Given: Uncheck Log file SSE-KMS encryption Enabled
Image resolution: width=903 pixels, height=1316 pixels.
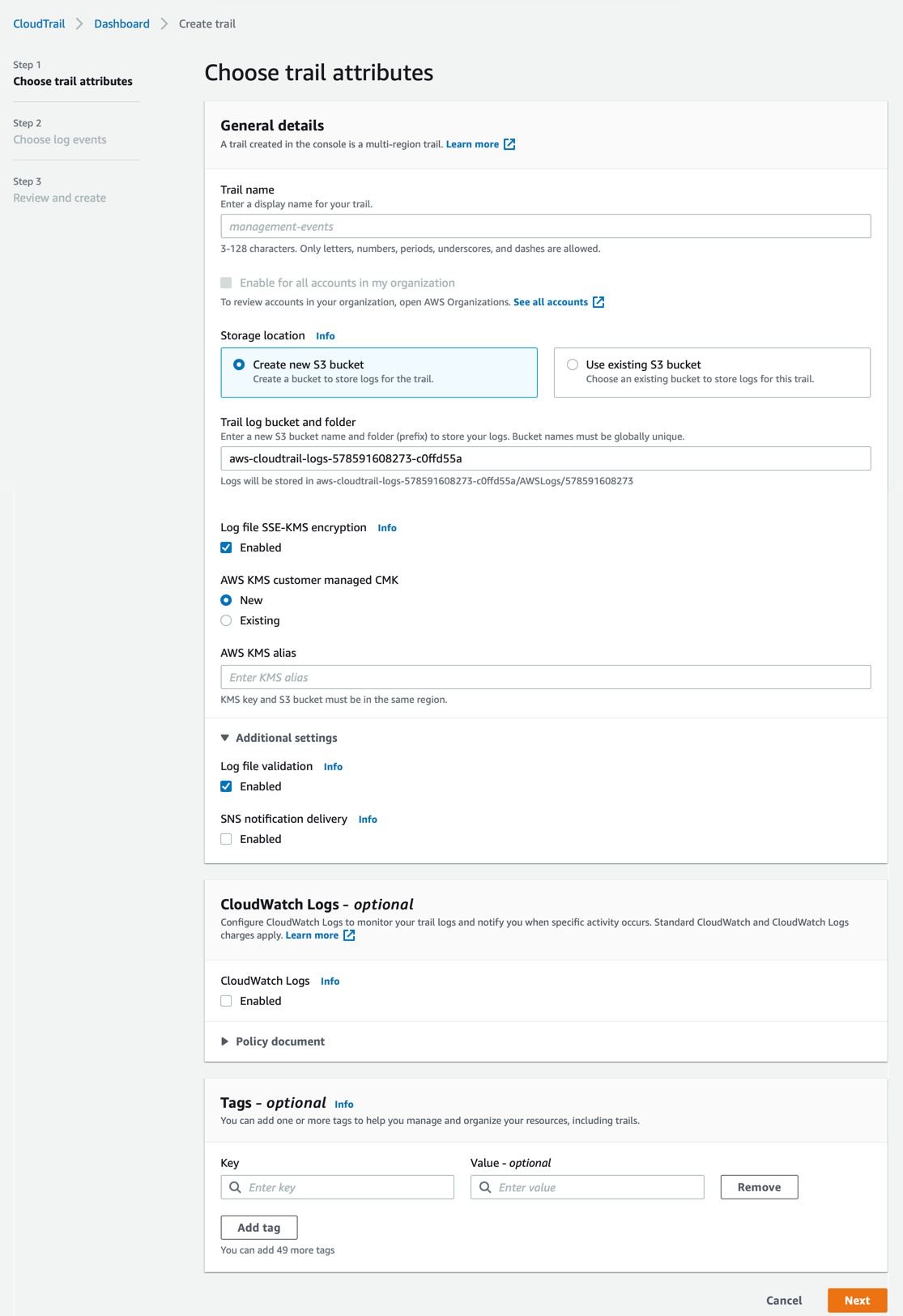Looking at the screenshot, I should pos(227,547).
